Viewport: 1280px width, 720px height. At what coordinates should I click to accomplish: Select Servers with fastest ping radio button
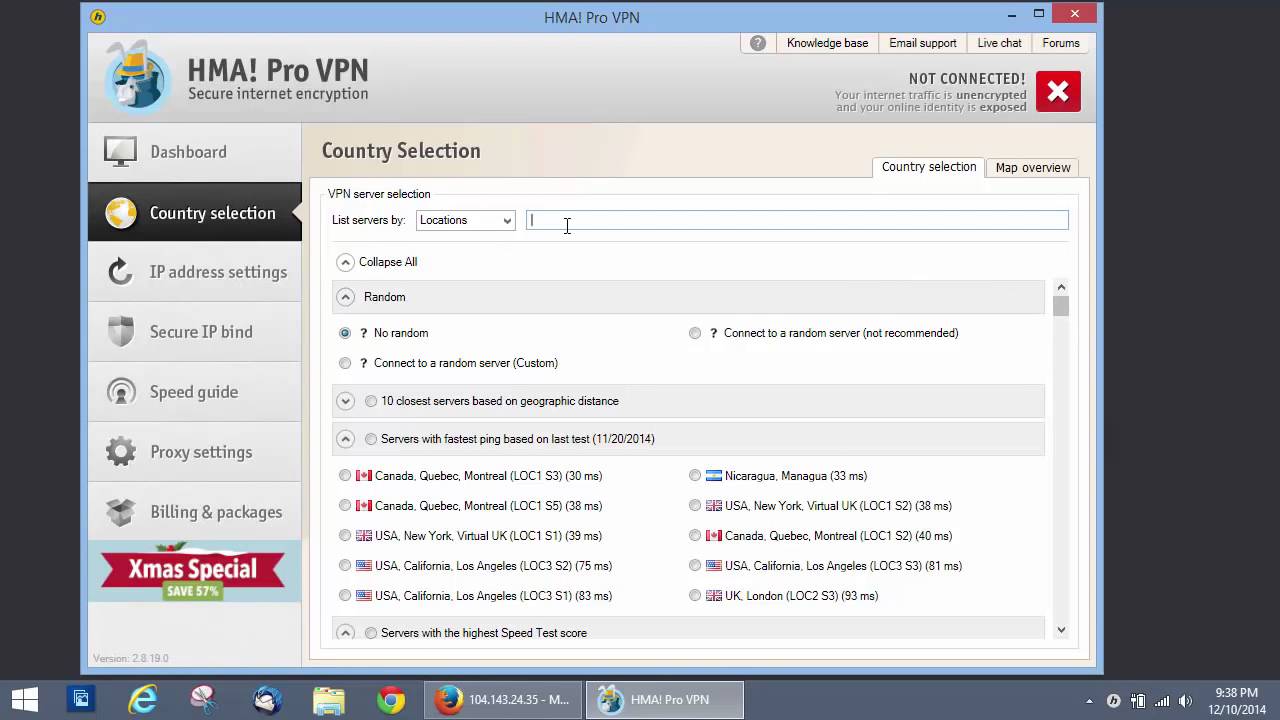(371, 439)
